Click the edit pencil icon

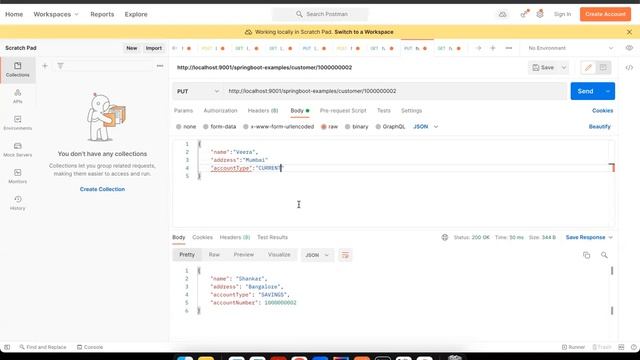(588, 68)
